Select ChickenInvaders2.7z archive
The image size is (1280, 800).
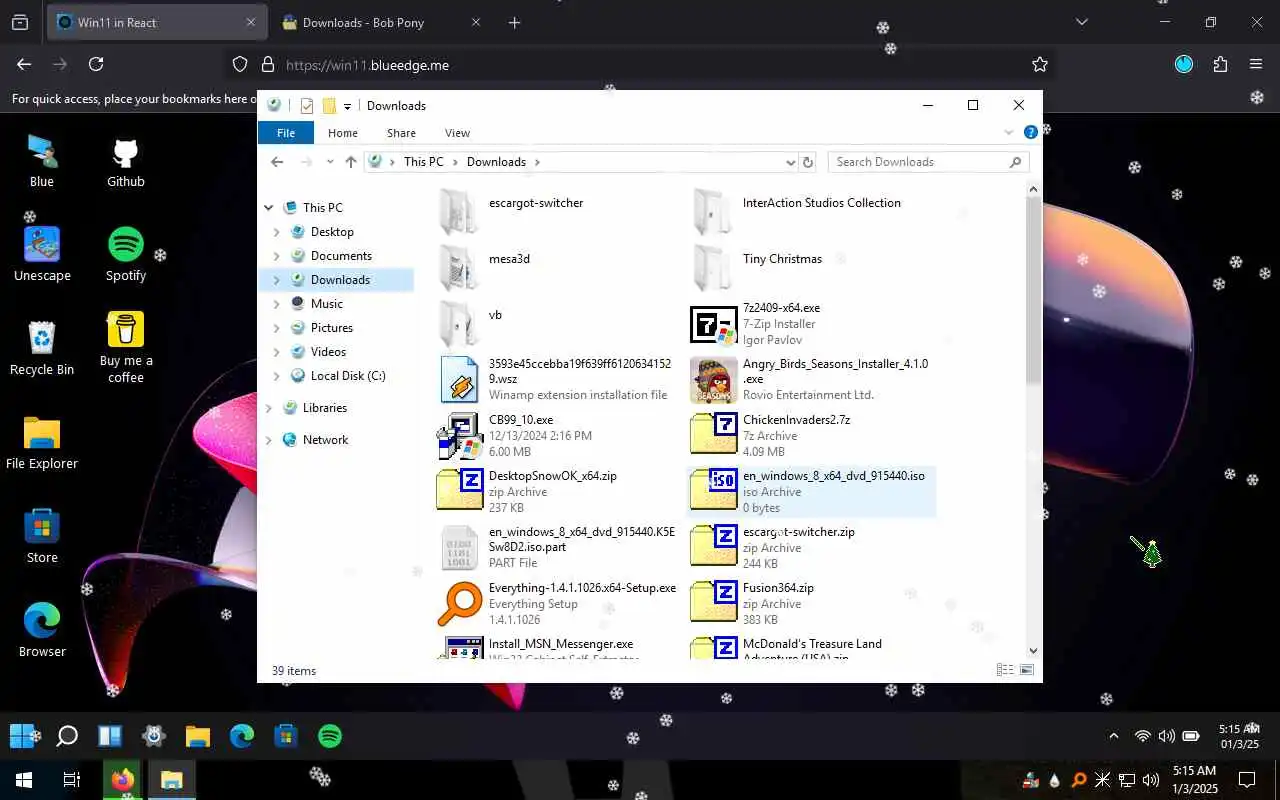pos(811,436)
